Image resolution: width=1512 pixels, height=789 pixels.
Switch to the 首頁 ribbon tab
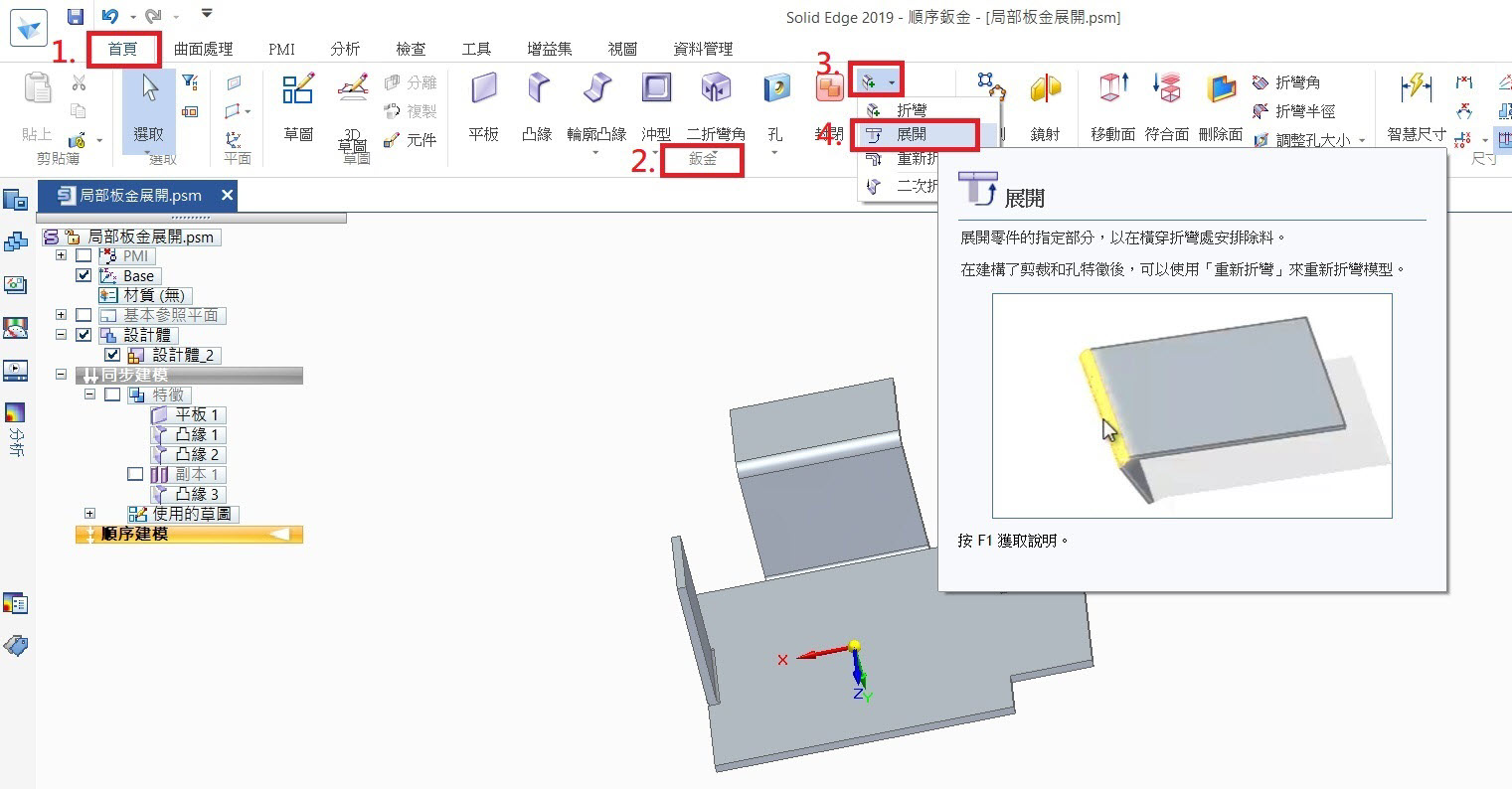coord(123,49)
